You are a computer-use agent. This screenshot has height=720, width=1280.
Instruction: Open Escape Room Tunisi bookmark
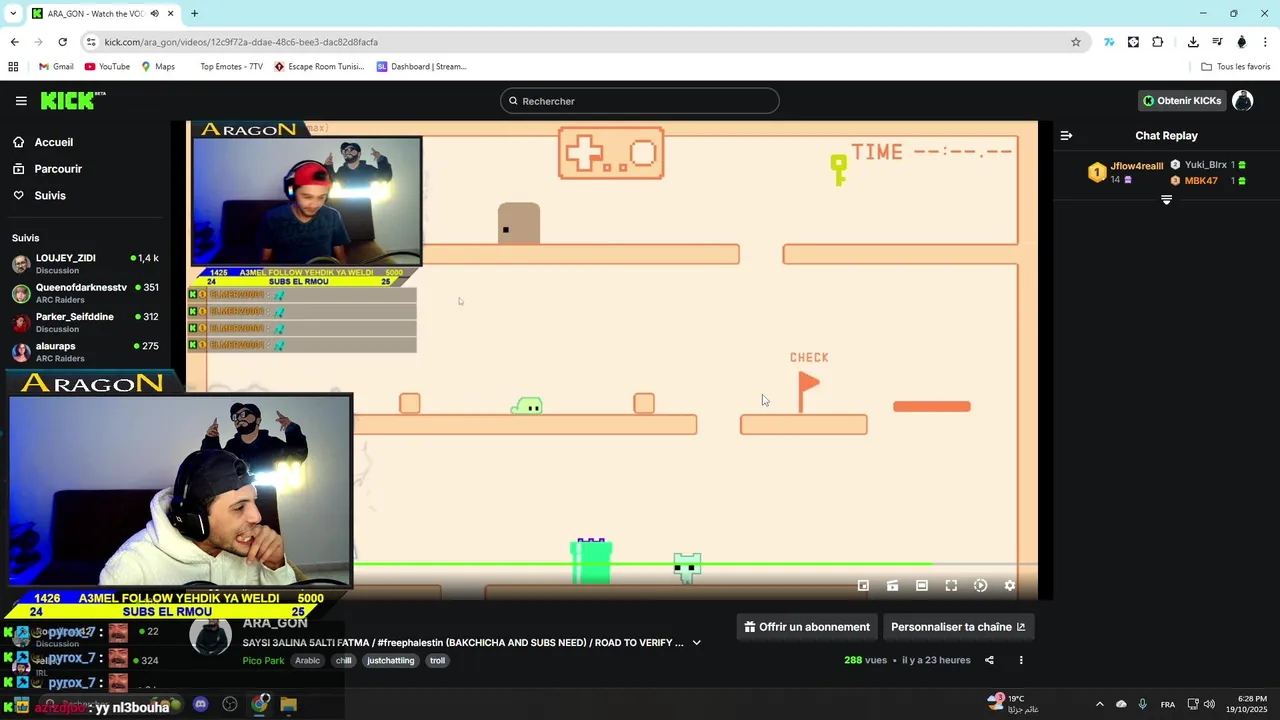[x=319, y=67]
